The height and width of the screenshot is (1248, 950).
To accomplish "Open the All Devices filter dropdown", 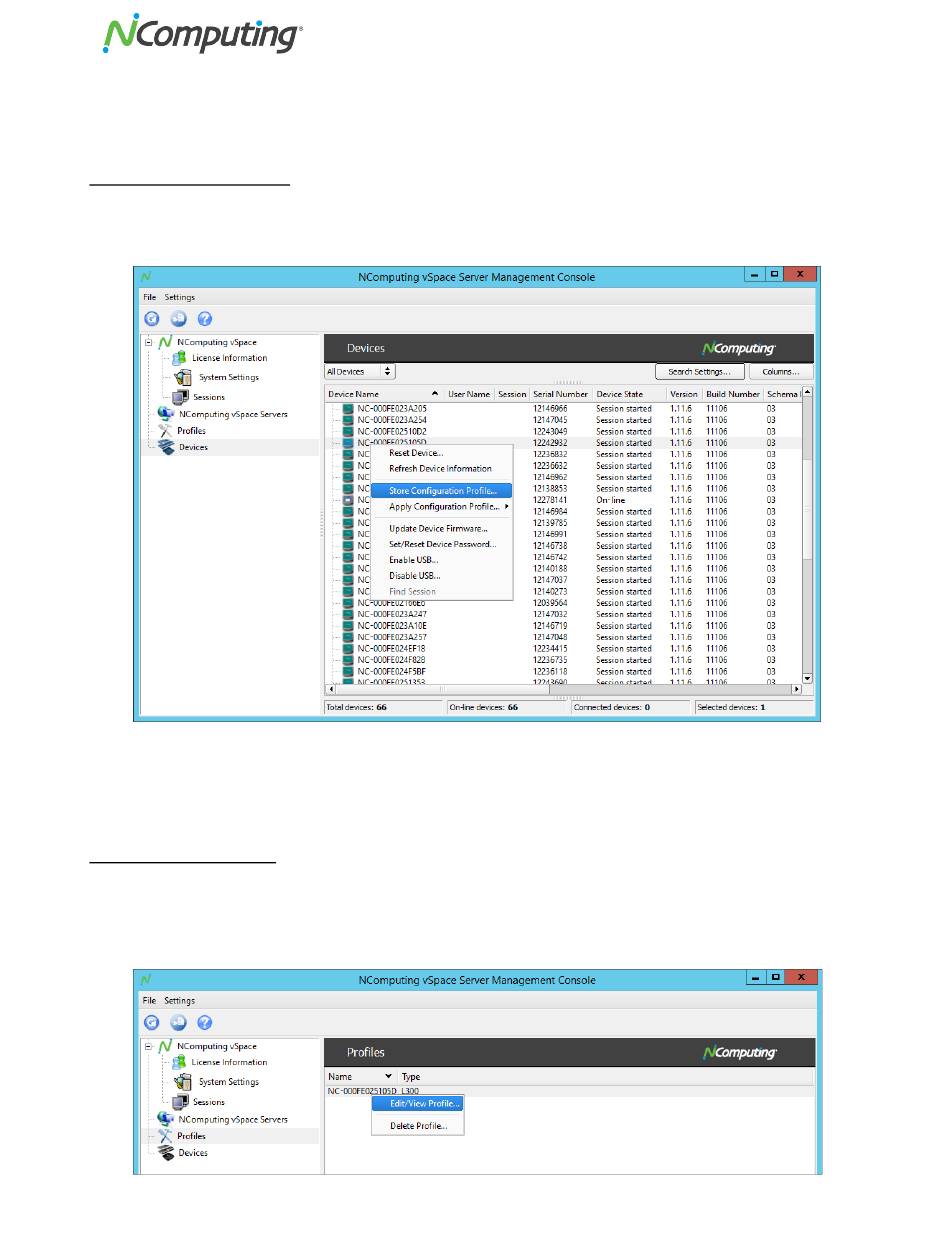I will (360, 371).
